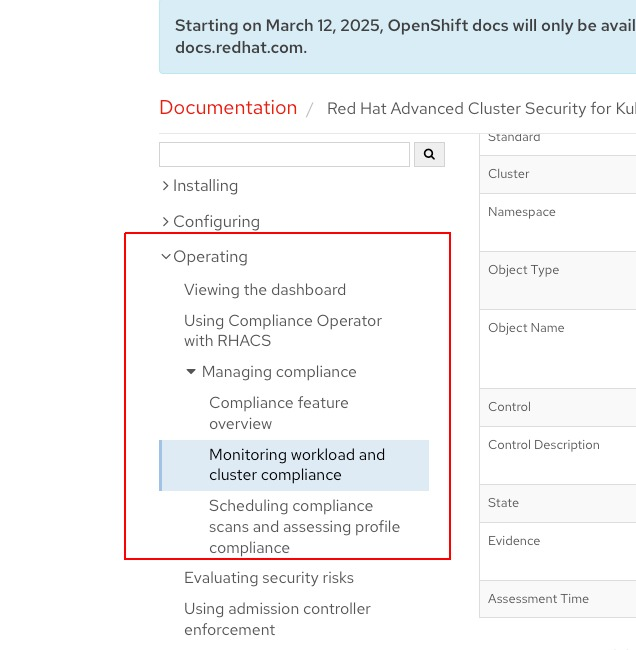This screenshot has width=636, height=650.
Task: Click the Control table cell
Action: [x=558, y=407]
